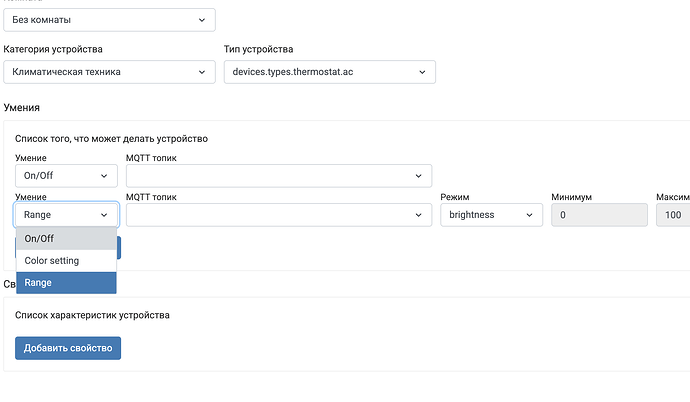Click the chevron in the first MQTT топик field

(x=418, y=176)
